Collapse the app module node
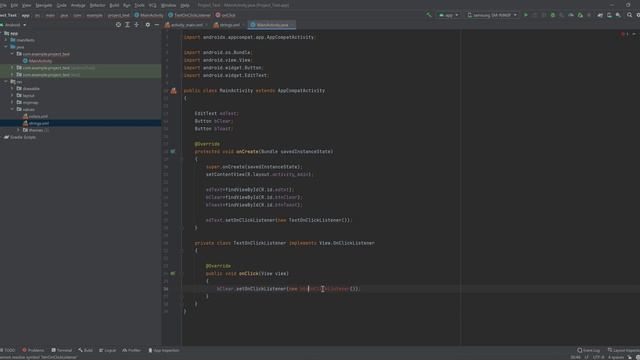 click(2, 33)
